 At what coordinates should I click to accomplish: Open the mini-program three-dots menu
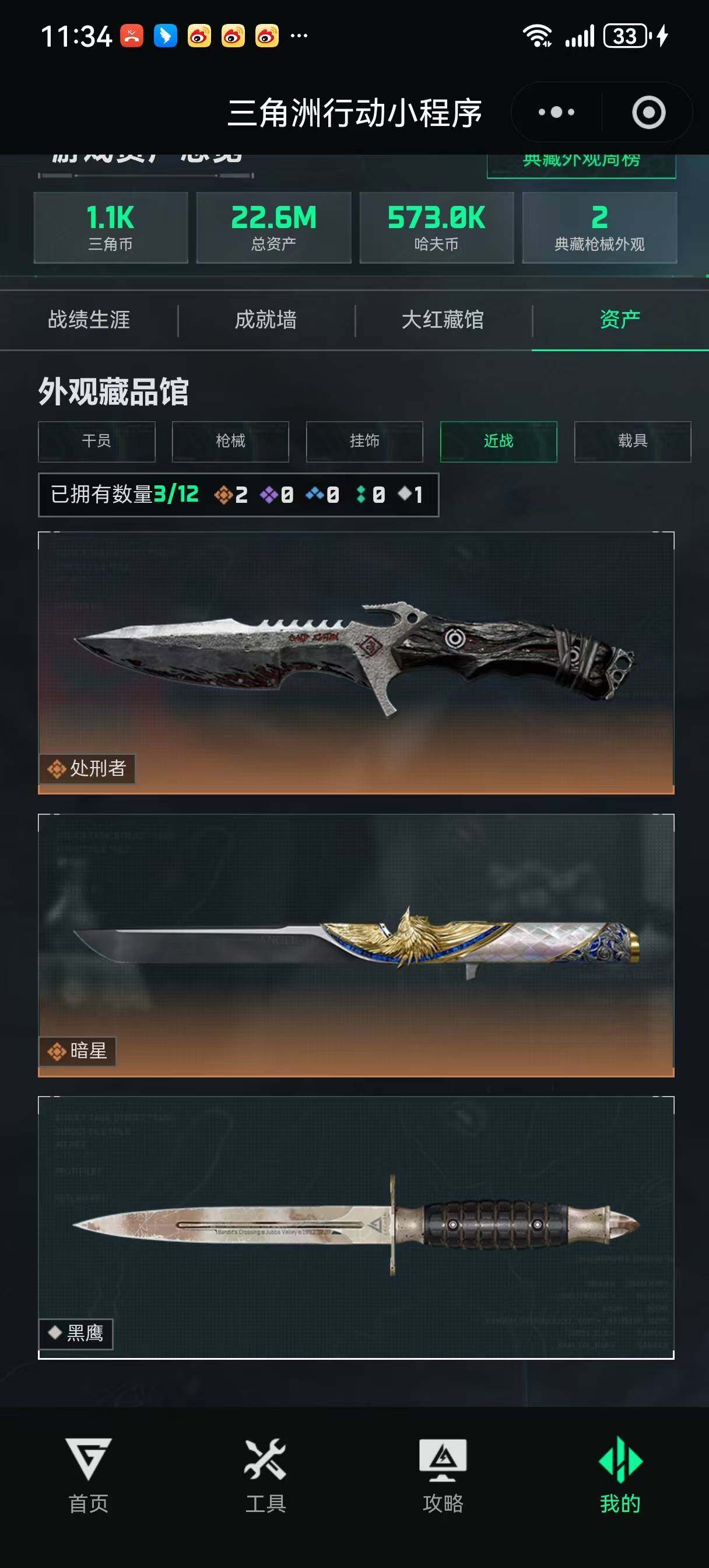click(x=556, y=112)
